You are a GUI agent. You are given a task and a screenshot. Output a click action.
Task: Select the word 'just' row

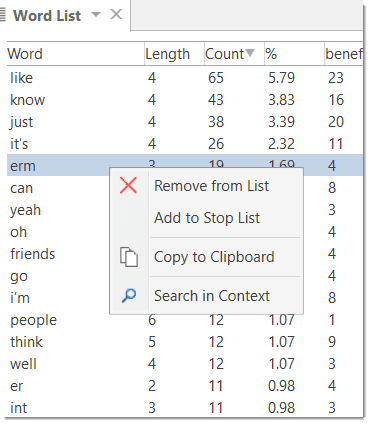pyautogui.click(x=185, y=122)
